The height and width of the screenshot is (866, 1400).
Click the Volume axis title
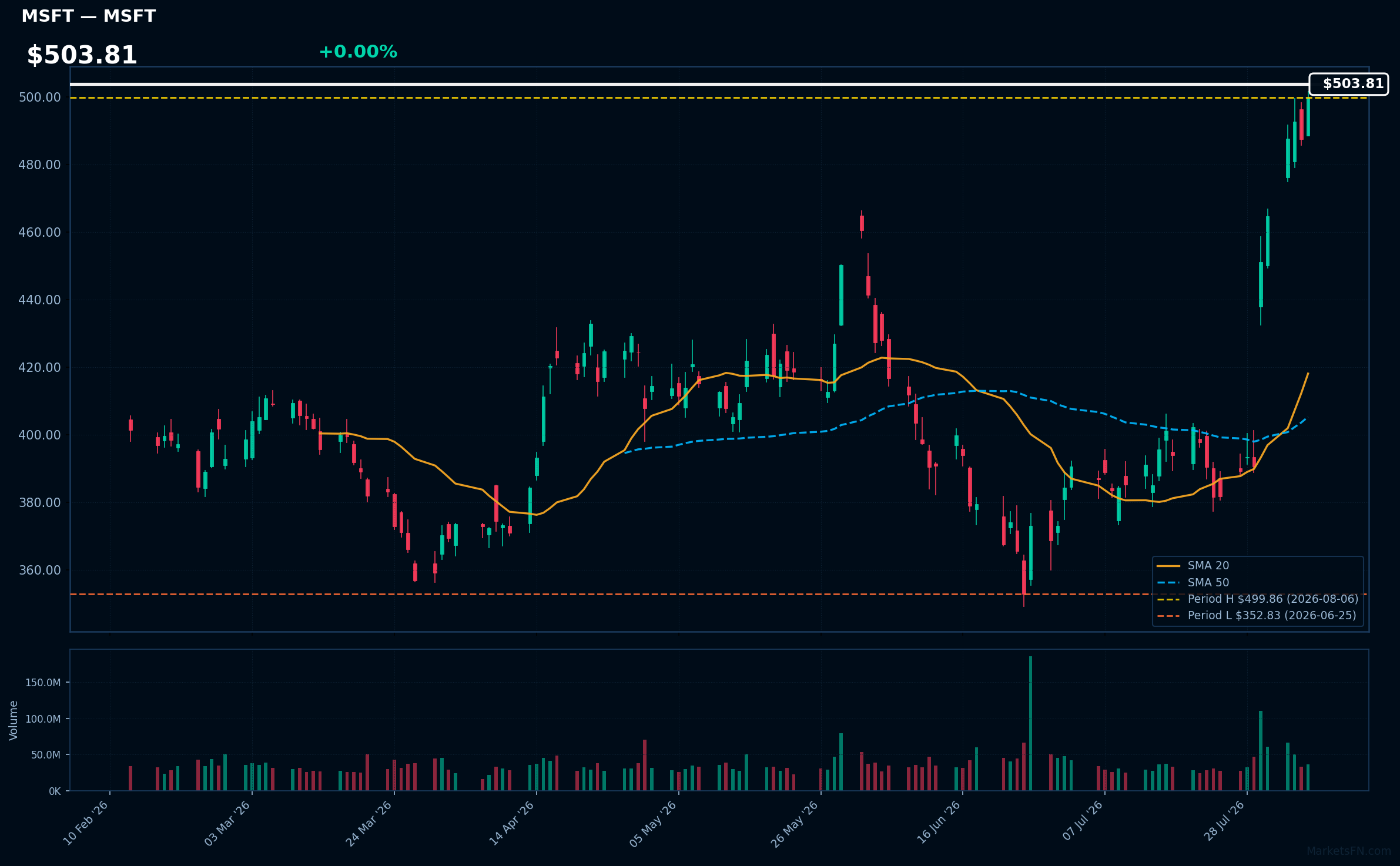tap(14, 720)
